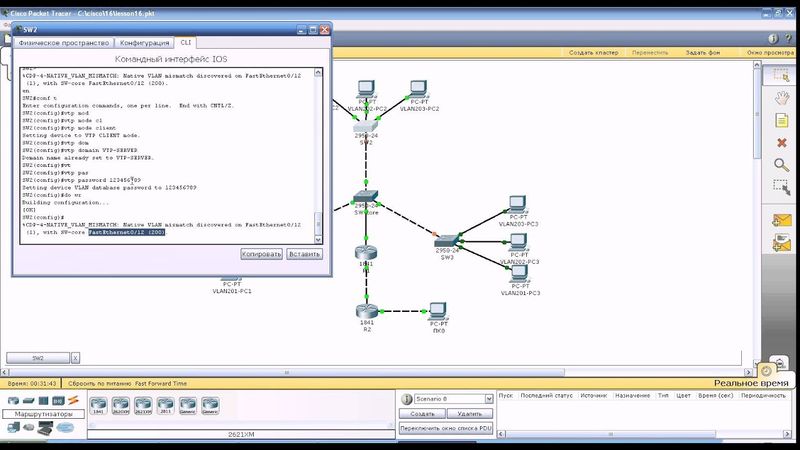Click the Копировать button

point(261,254)
